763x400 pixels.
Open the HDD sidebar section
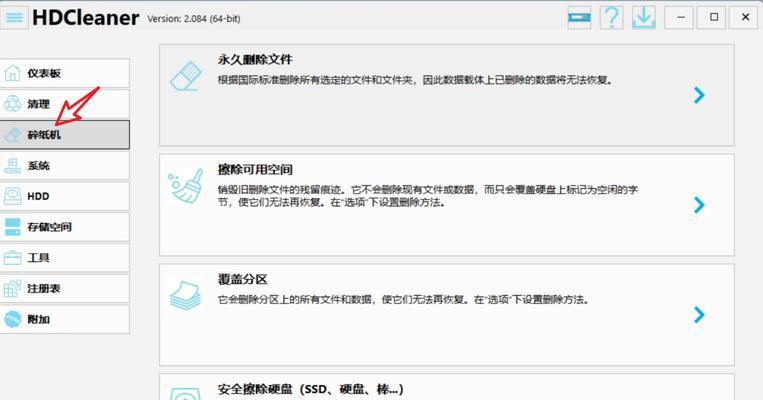pos(64,196)
